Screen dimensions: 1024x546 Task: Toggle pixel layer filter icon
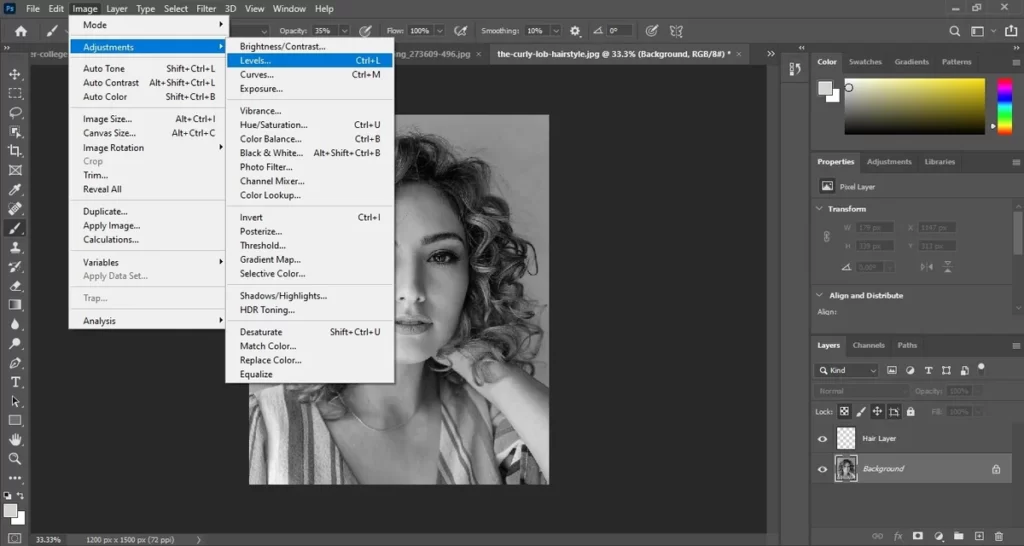[x=891, y=370]
